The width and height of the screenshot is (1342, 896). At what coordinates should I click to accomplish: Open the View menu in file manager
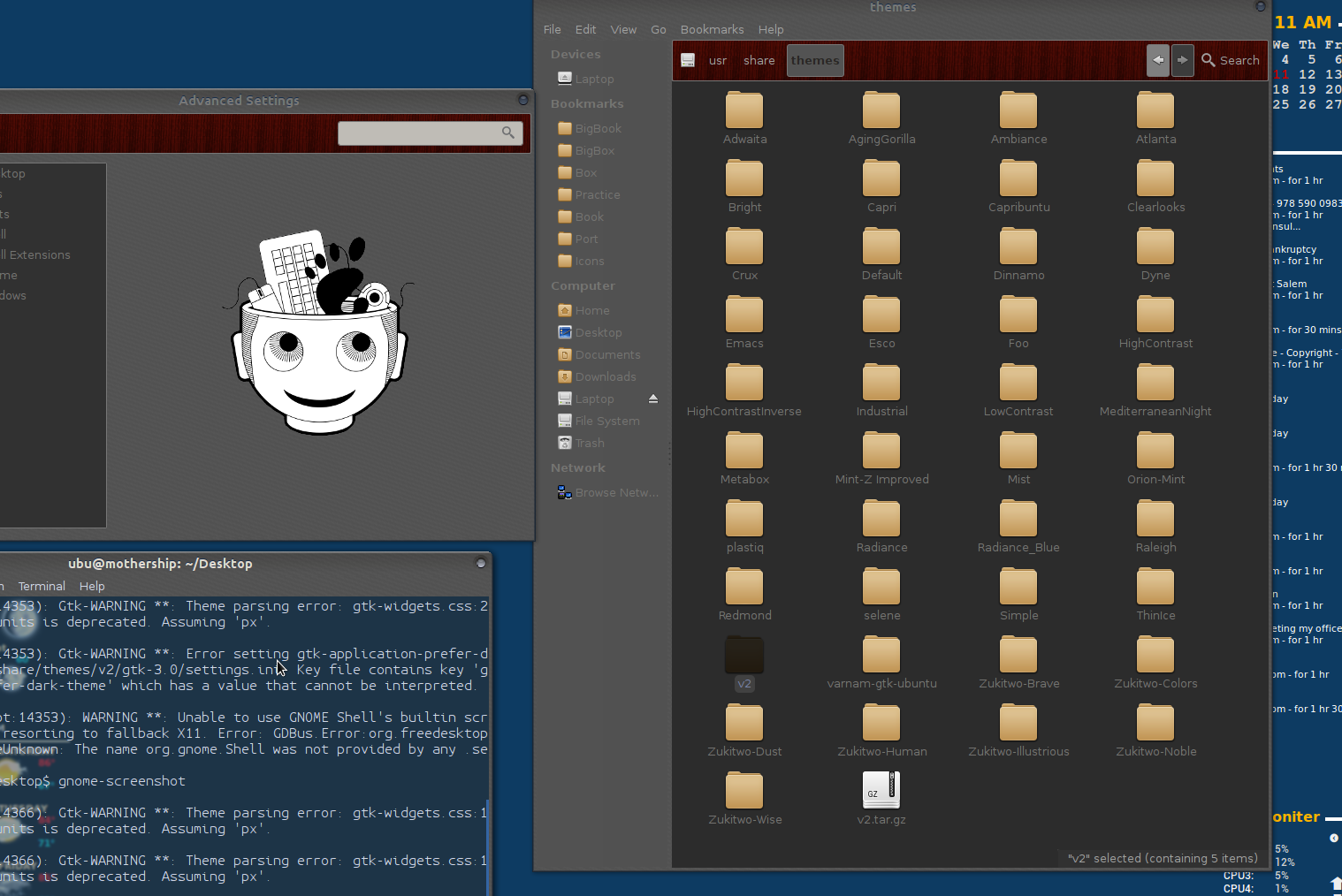tap(623, 30)
